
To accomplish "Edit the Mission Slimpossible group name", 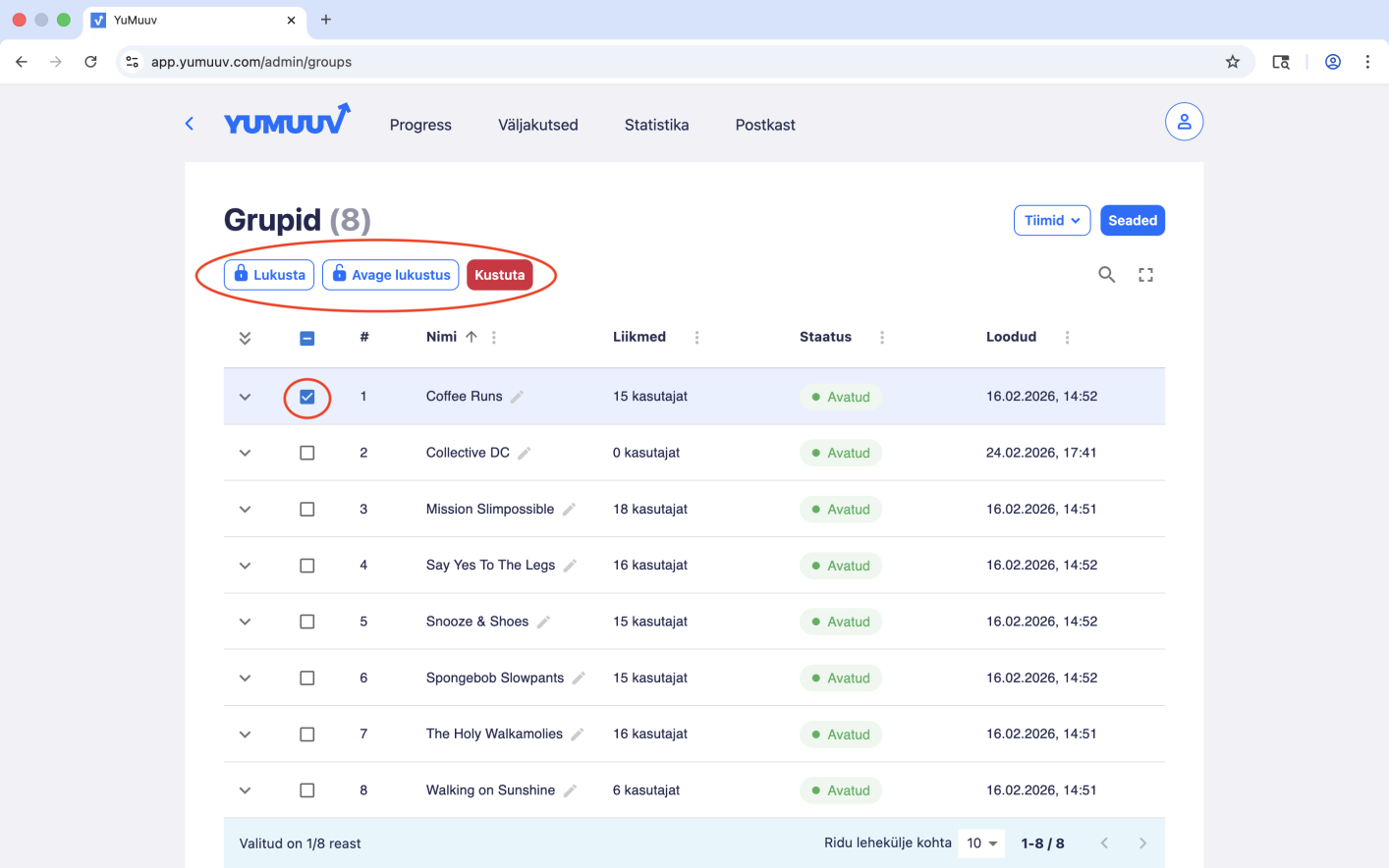I will tap(569, 510).
